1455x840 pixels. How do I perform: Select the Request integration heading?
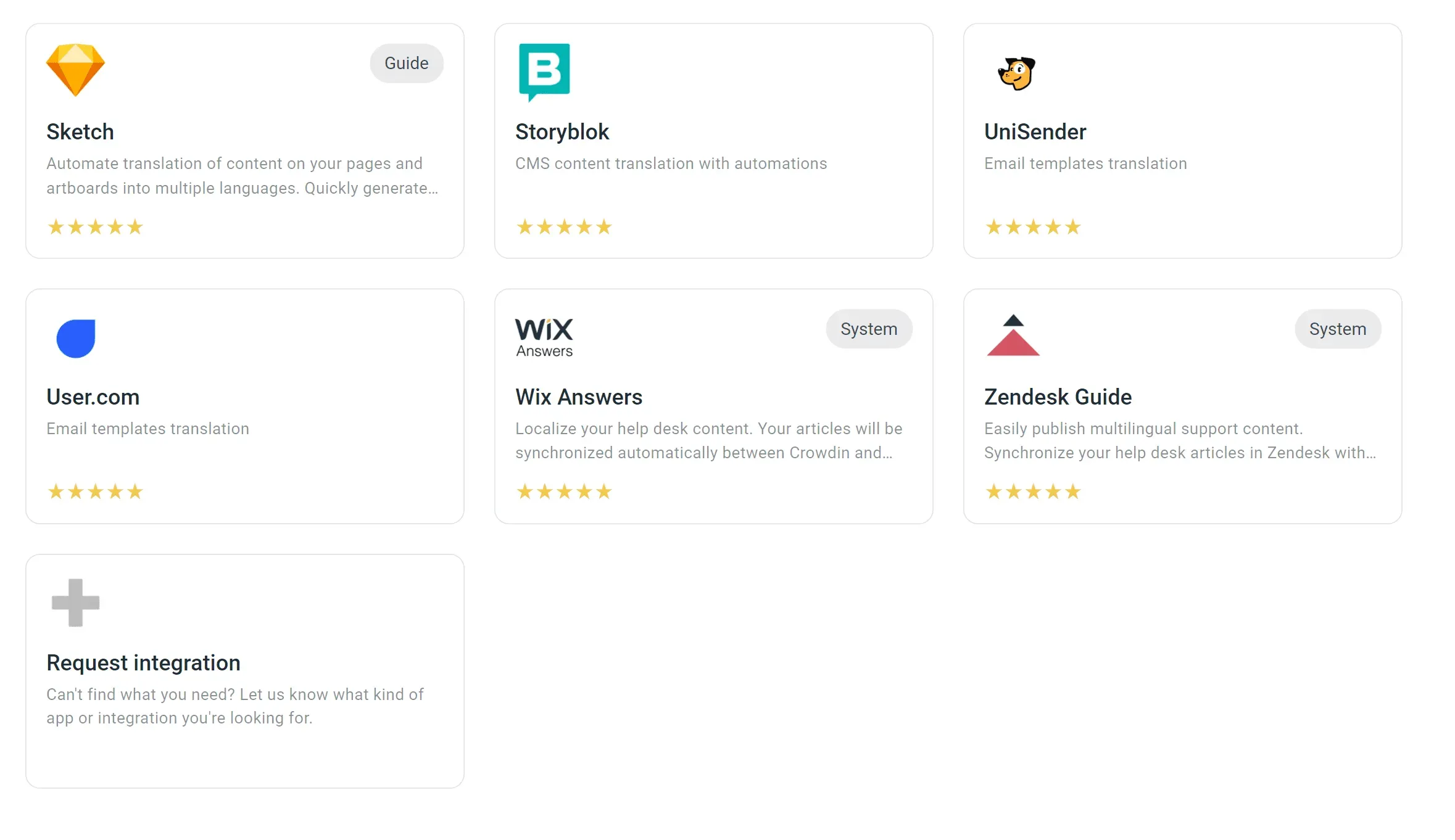pyautogui.click(x=143, y=663)
